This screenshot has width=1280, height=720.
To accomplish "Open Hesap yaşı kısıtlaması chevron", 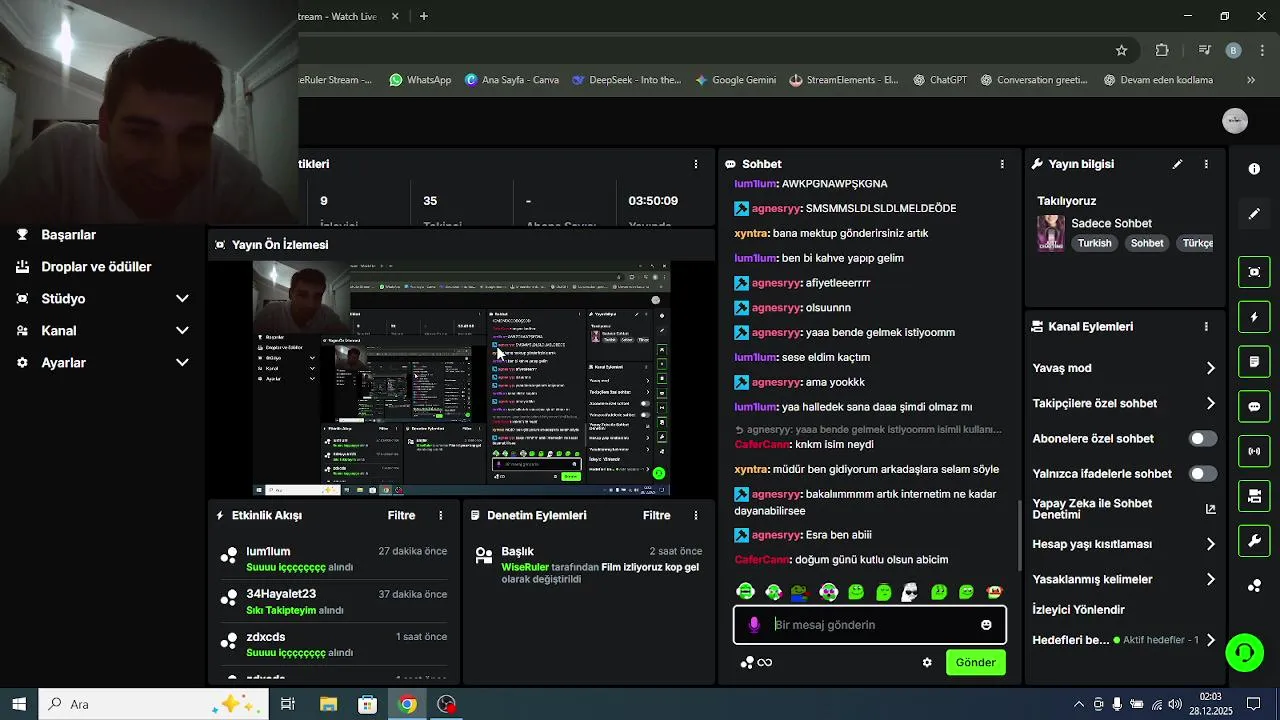I will pyautogui.click(x=1210, y=544).
